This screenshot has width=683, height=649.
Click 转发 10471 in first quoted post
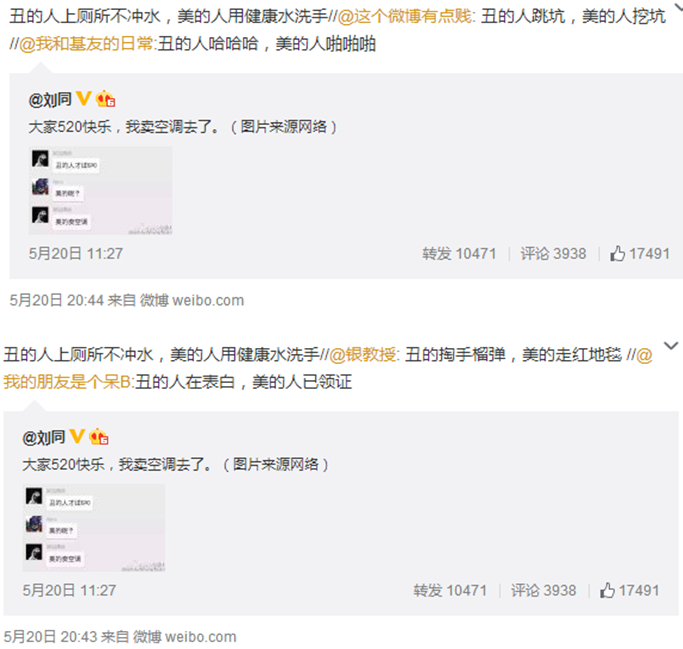click(459, 254)
